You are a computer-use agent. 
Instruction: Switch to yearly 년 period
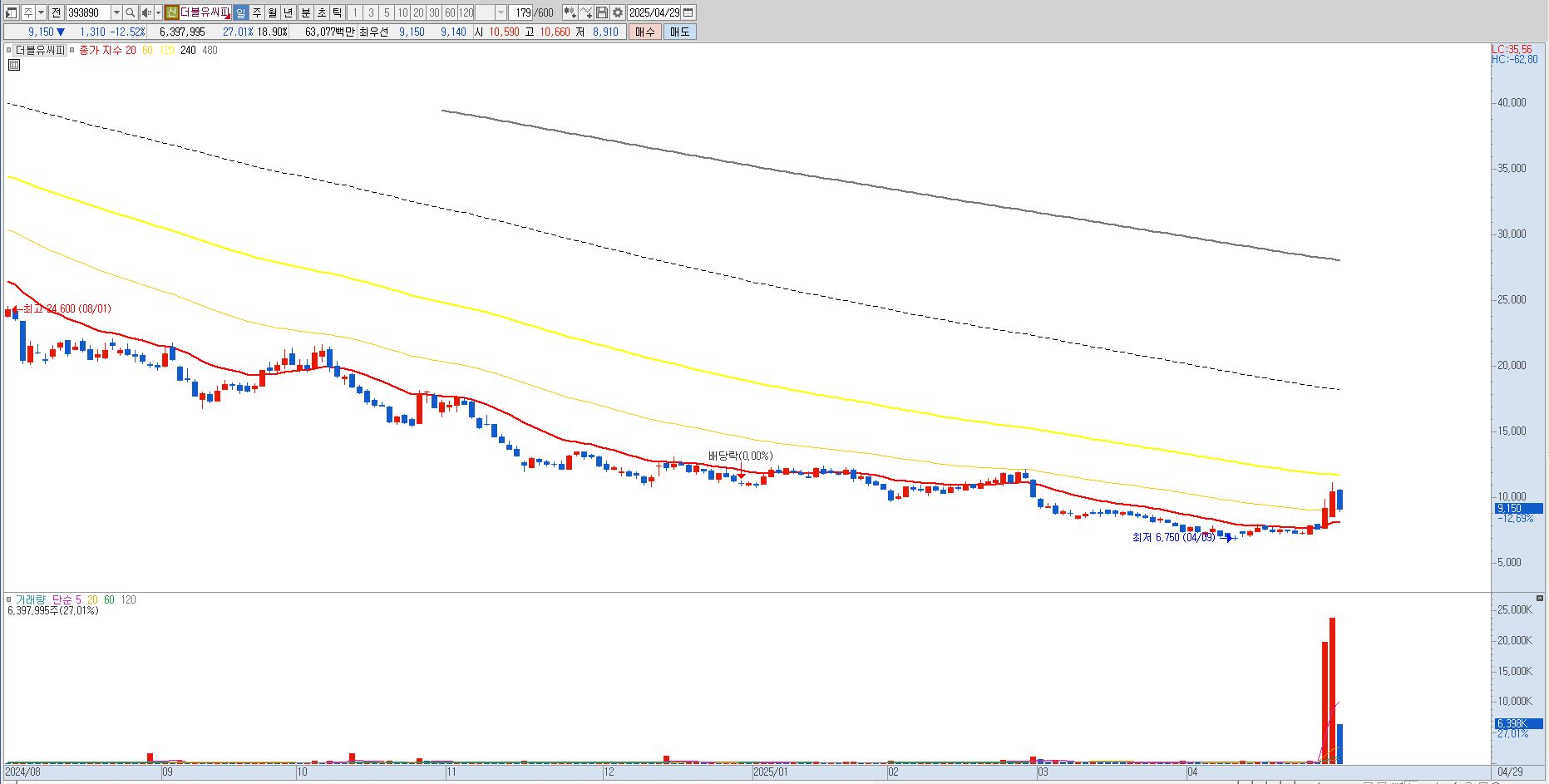288,12
